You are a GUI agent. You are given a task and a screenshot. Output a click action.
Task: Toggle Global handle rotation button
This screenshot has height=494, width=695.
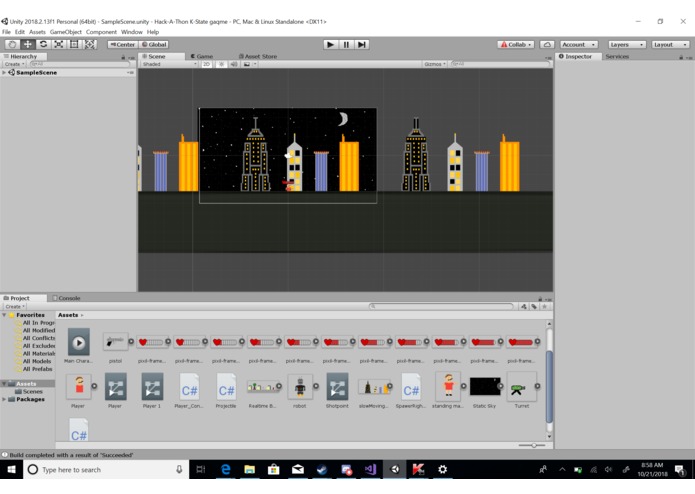154,44
